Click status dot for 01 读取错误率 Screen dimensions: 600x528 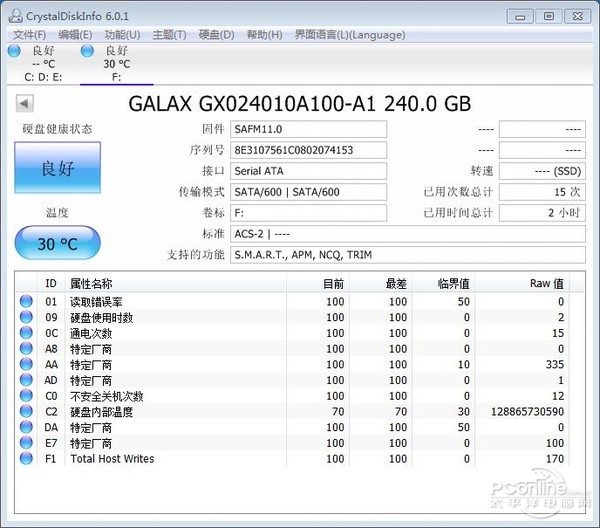[x=26, y=301]
